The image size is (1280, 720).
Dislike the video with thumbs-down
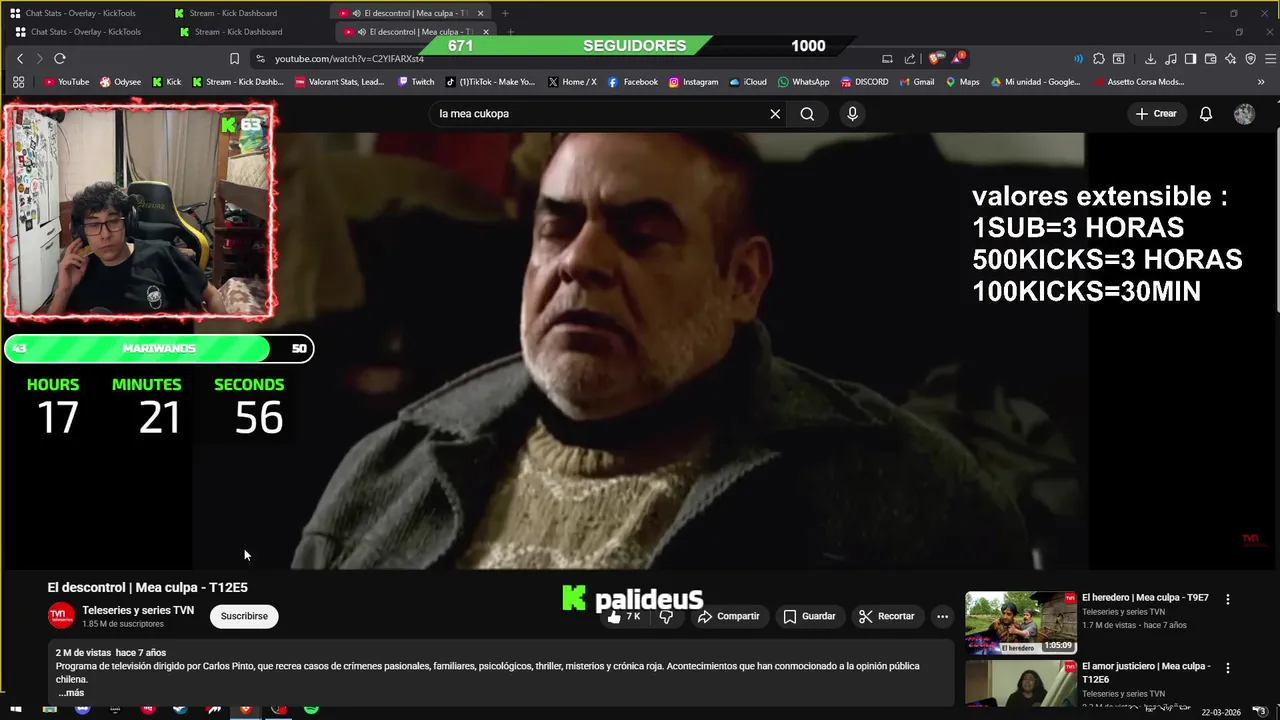pyautogui.click(x=666, y=617)
